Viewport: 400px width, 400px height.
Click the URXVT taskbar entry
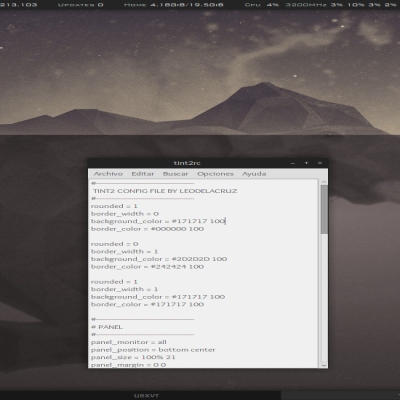pyautogui.click(x=147, y=396)
